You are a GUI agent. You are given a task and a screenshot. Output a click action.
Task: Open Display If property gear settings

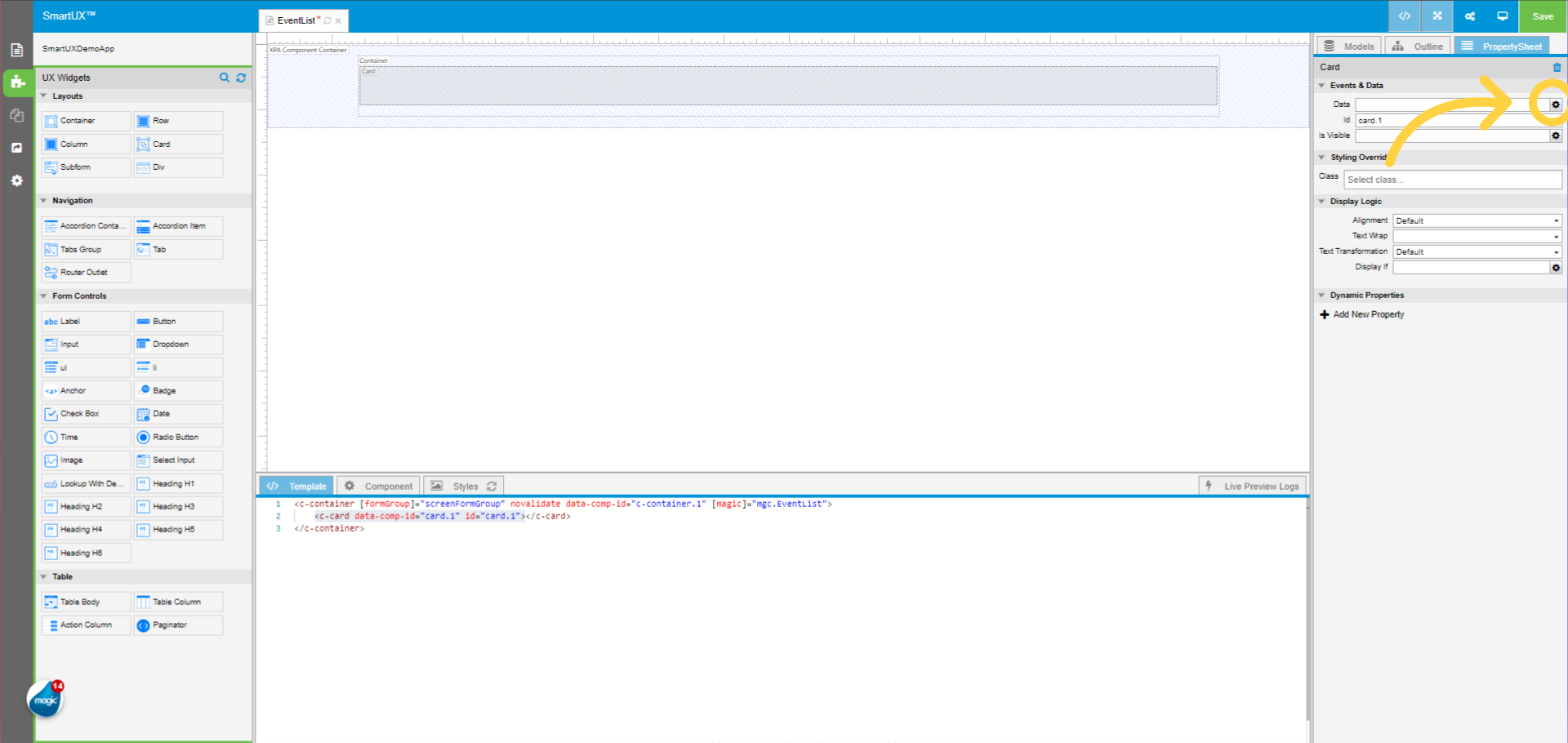pyautogui.click(x=1556, y=267)
